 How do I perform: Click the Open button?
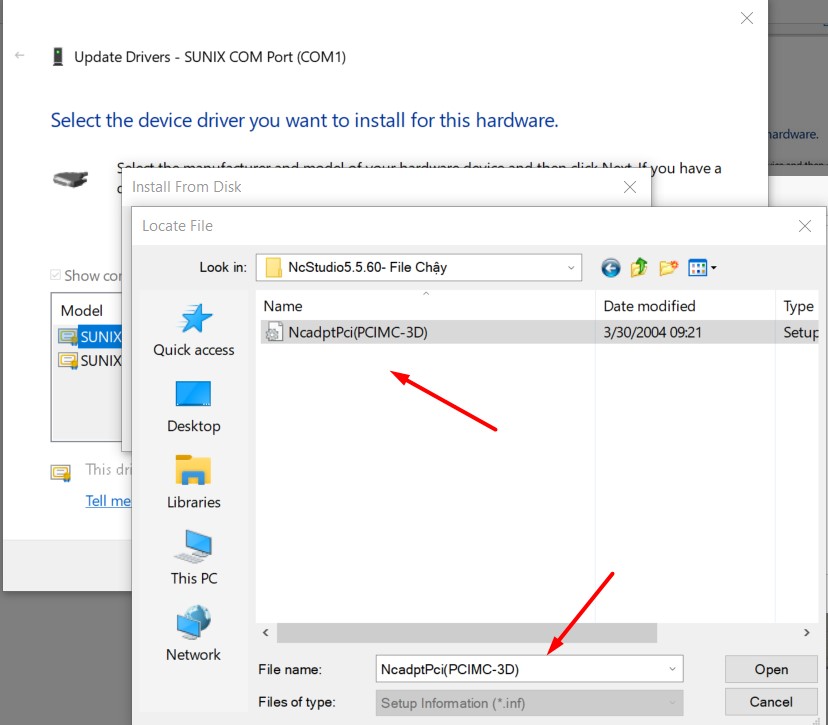(771, 669)
